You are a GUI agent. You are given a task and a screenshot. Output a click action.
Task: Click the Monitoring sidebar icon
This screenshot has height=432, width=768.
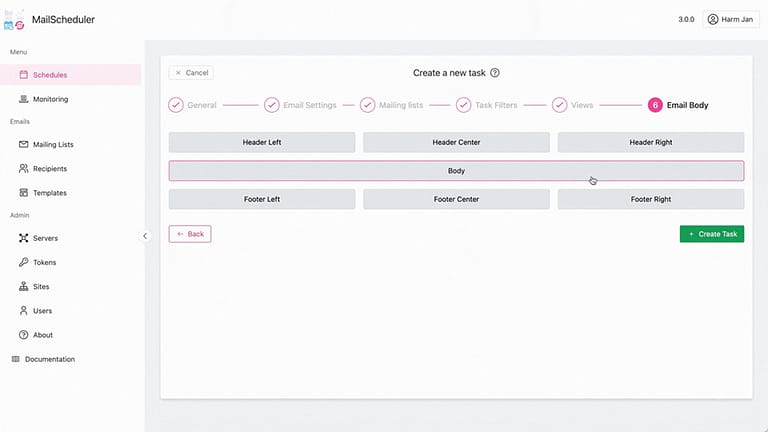(x=24, y=99)
